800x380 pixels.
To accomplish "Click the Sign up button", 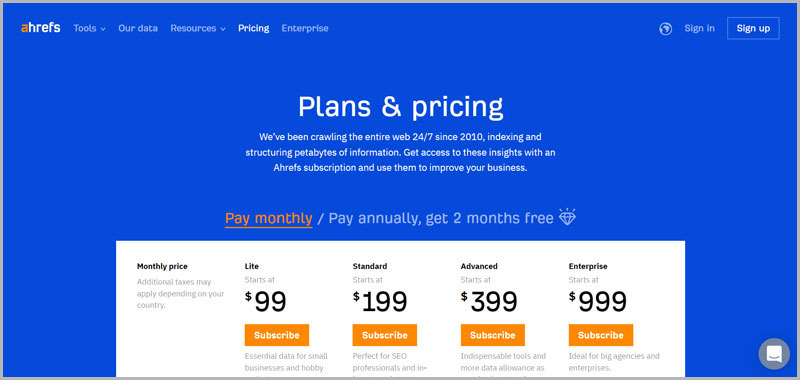I will pos(753,29).
